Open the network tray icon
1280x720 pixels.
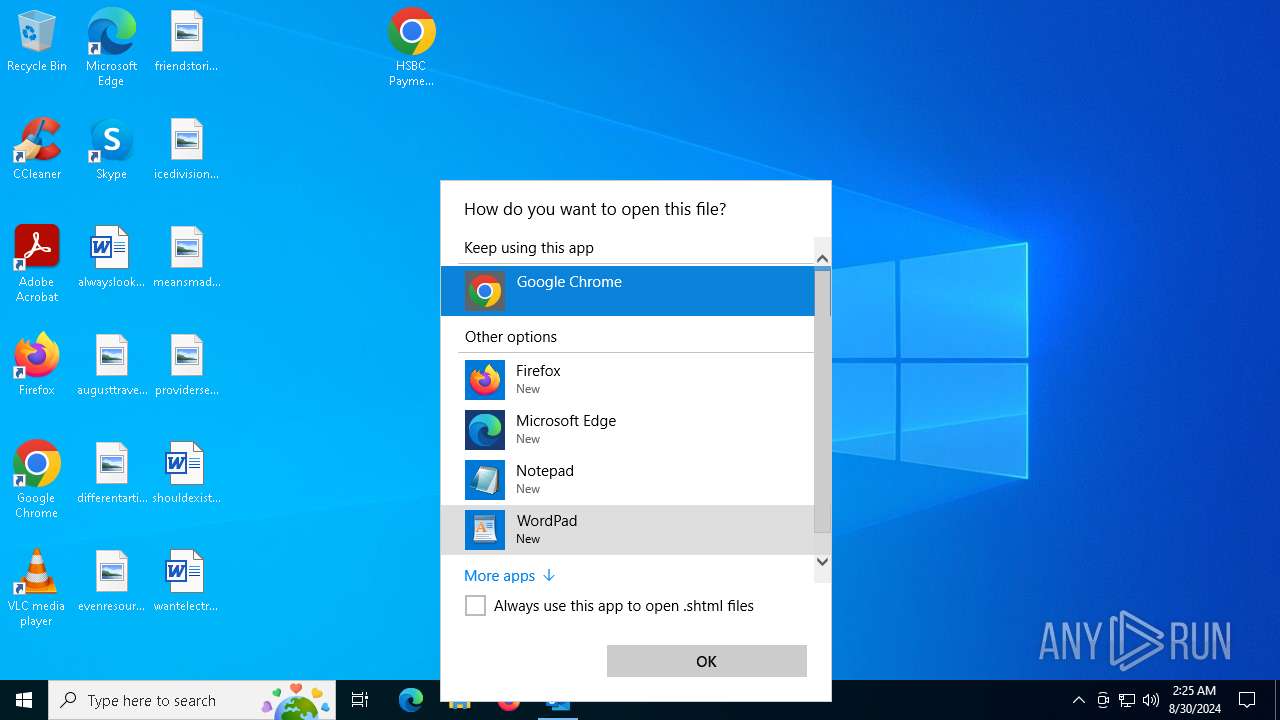[1127, 700]
